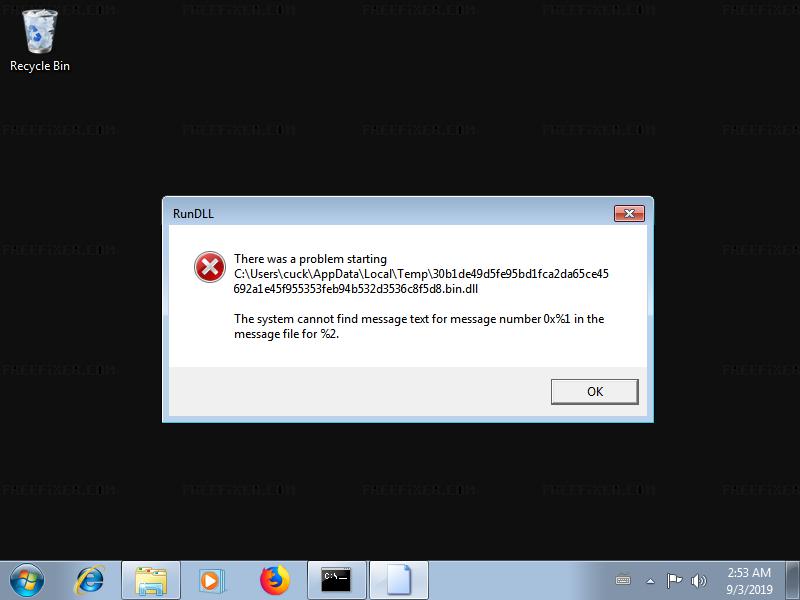Select the blank document taskbar item
Image resolution: width=800 pixels, height=600 pixels.
pos(399,581)
